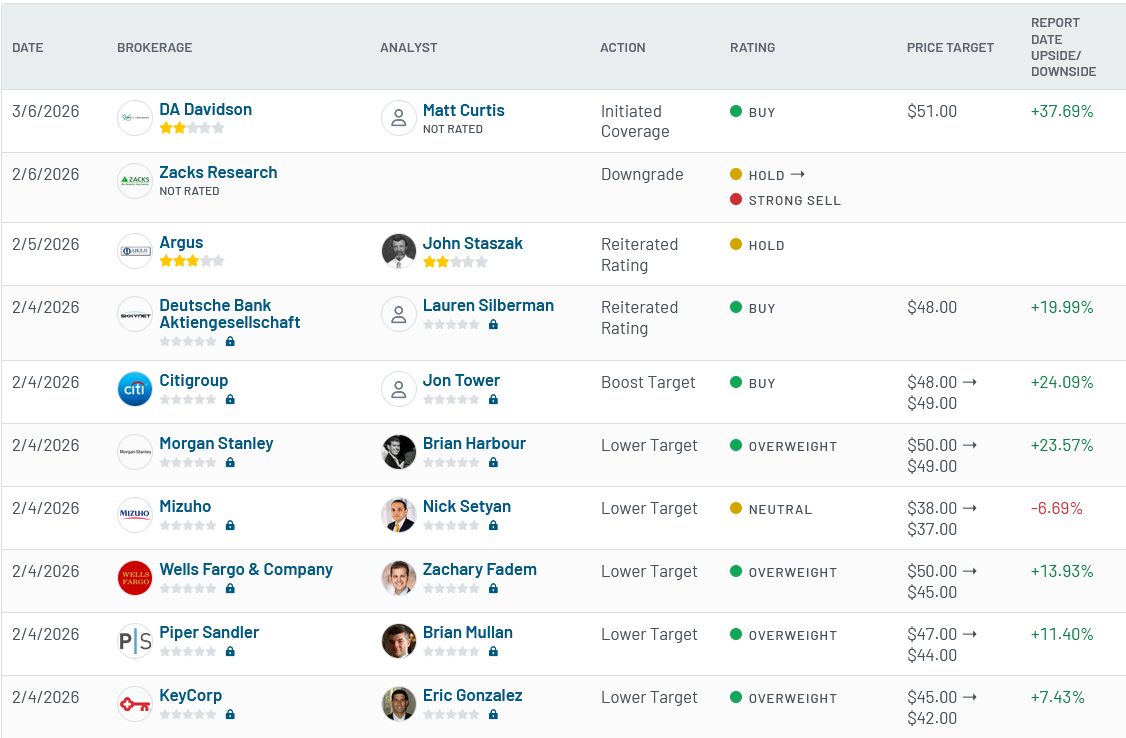Open the Piper Sandler link
The image size is (1126, 738).
pyautogui.click(x=209, y=632)
